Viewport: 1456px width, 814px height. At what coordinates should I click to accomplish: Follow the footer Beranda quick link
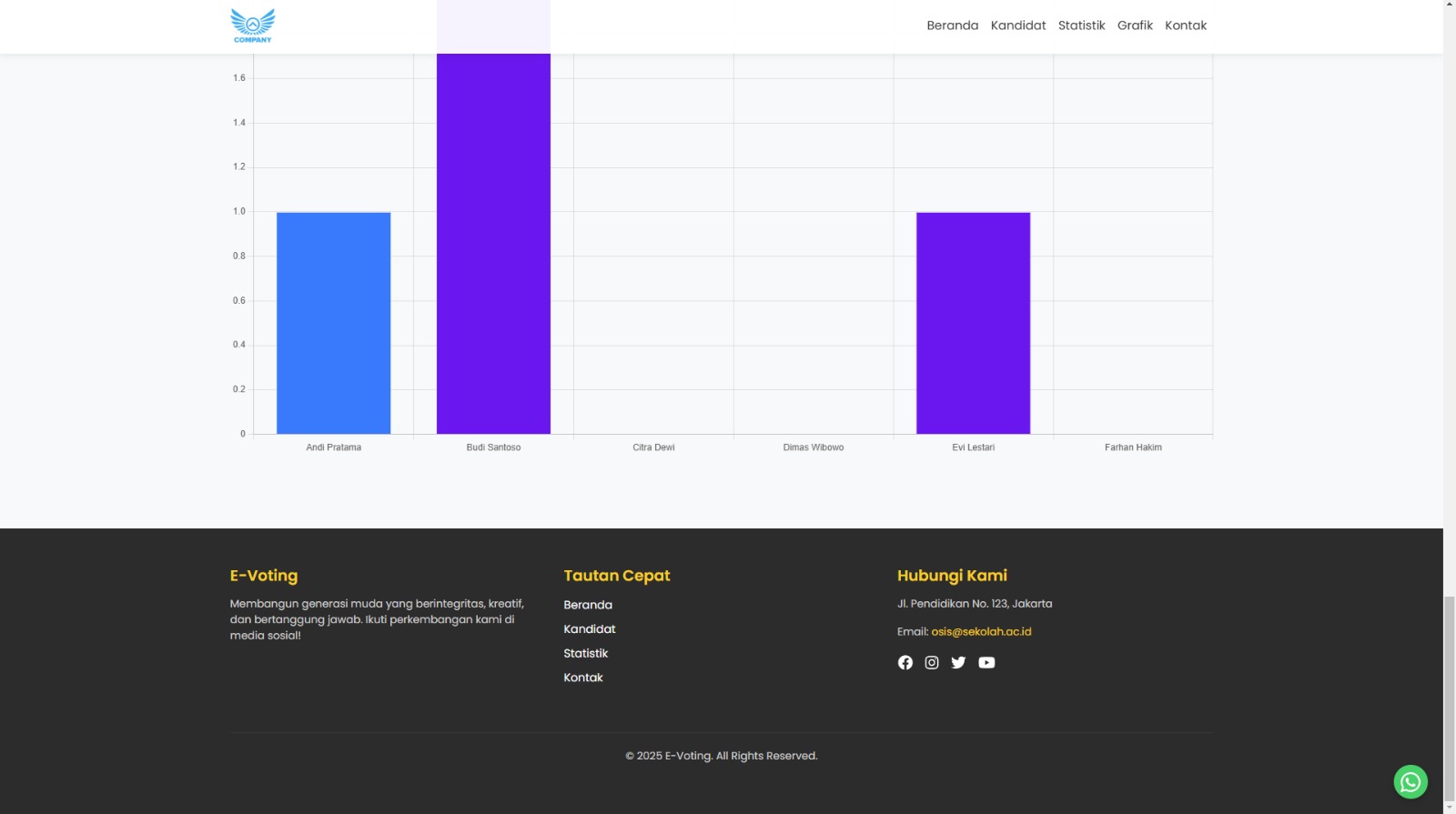point(588,605)
